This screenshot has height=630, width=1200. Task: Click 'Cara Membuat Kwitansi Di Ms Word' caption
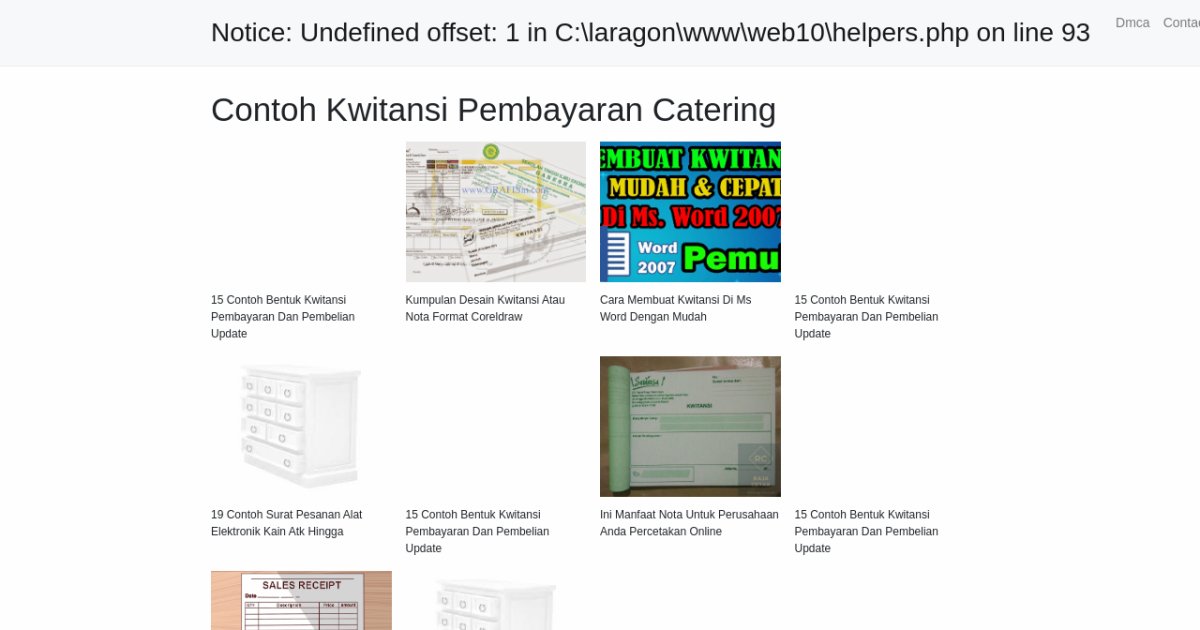click(x=675, y=308)
